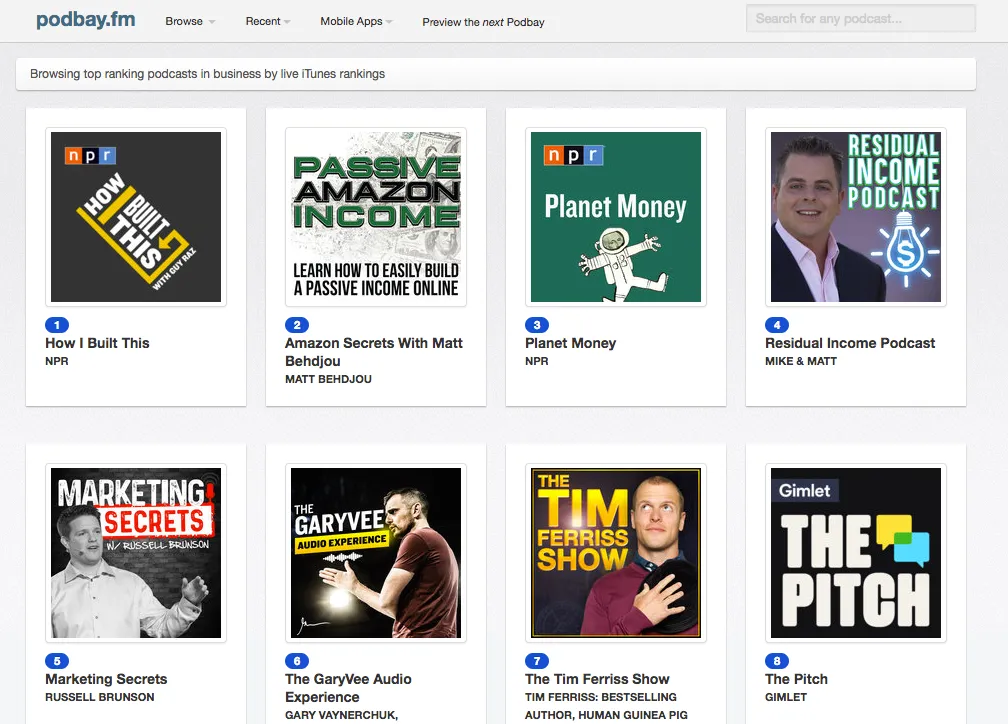Click rank badge number 3

pyautogui.click(x=537, y=325)
